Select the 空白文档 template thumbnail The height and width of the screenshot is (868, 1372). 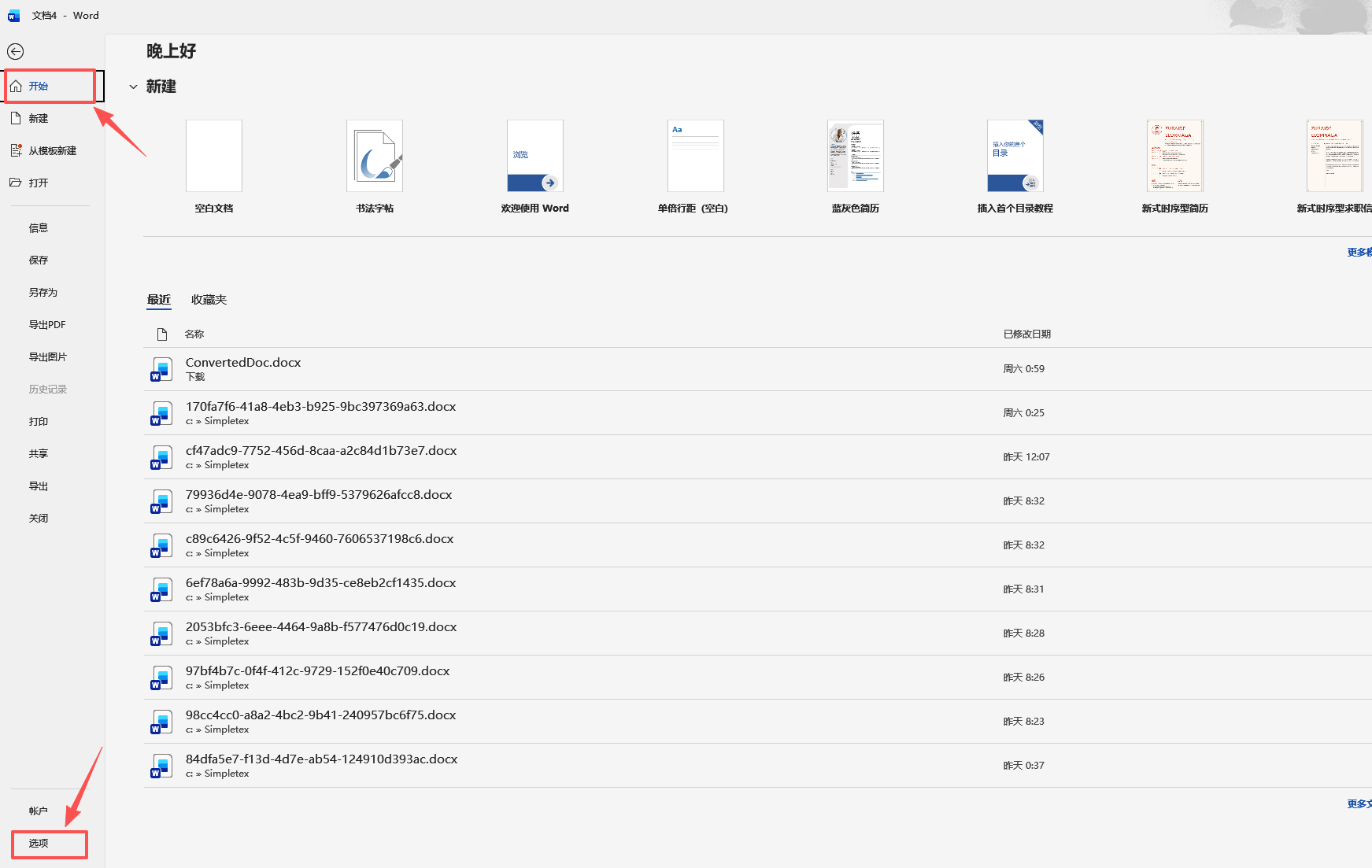tap(214, 156)
